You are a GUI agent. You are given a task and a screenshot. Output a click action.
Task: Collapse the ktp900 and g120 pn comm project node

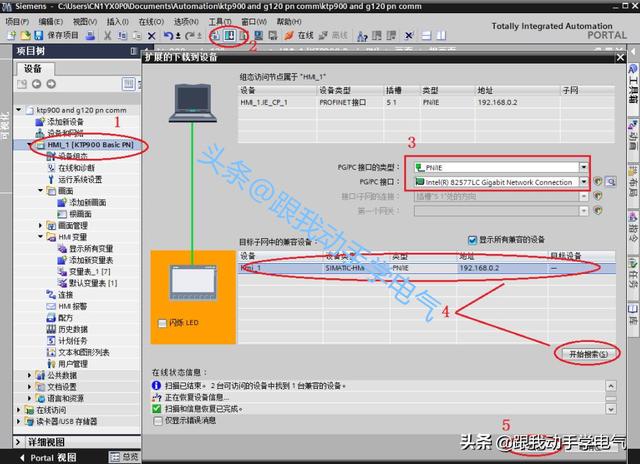pos(19,110)
